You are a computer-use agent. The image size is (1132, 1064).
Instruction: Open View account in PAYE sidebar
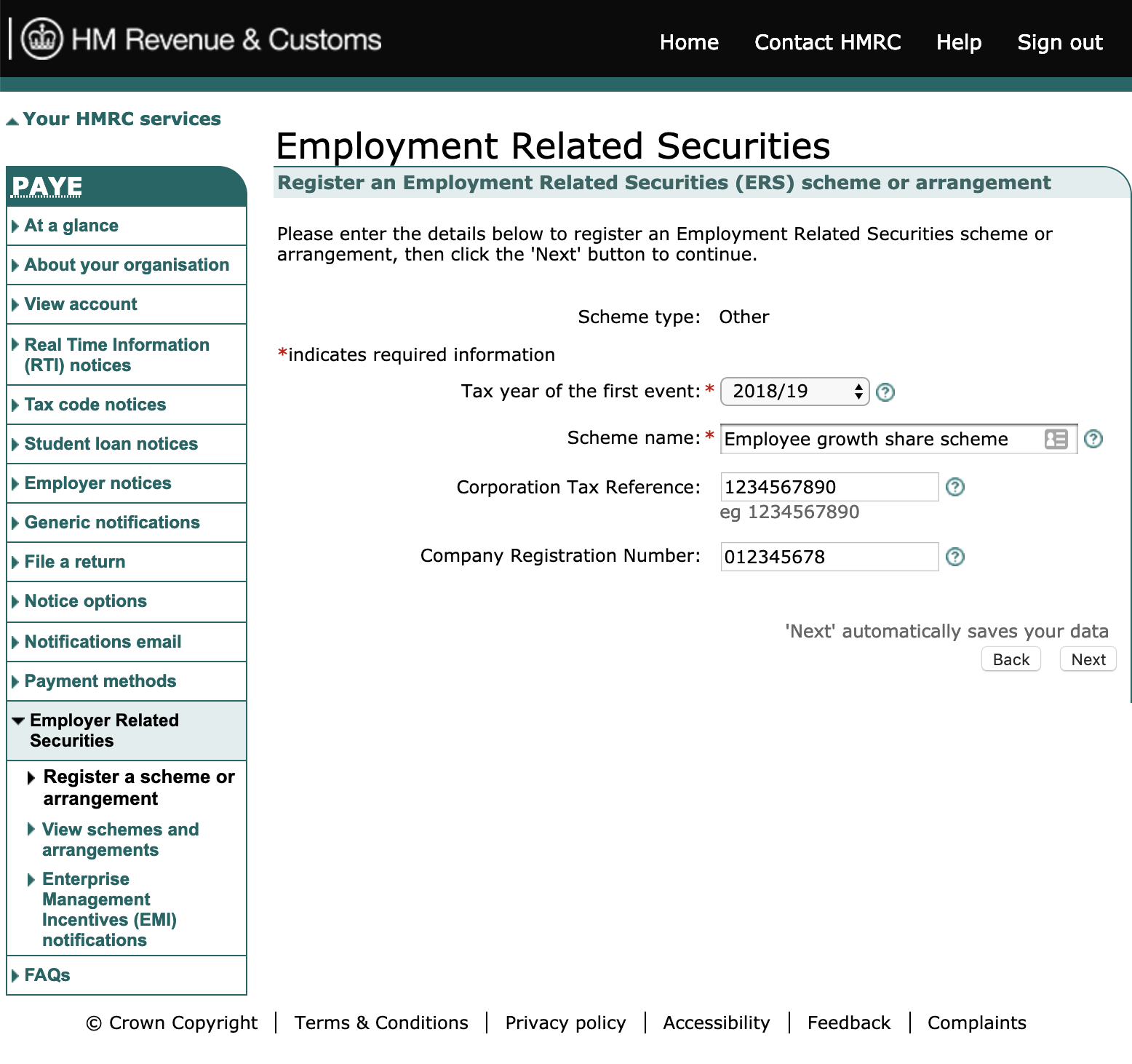[81, 304]
